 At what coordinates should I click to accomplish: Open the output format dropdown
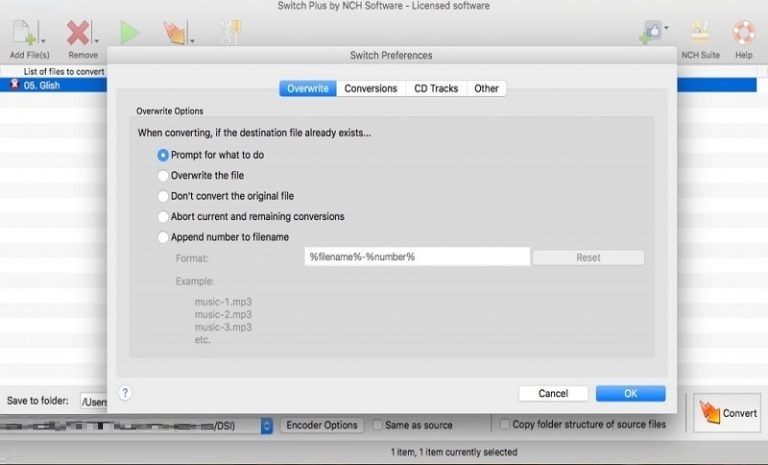coord(266,425)
